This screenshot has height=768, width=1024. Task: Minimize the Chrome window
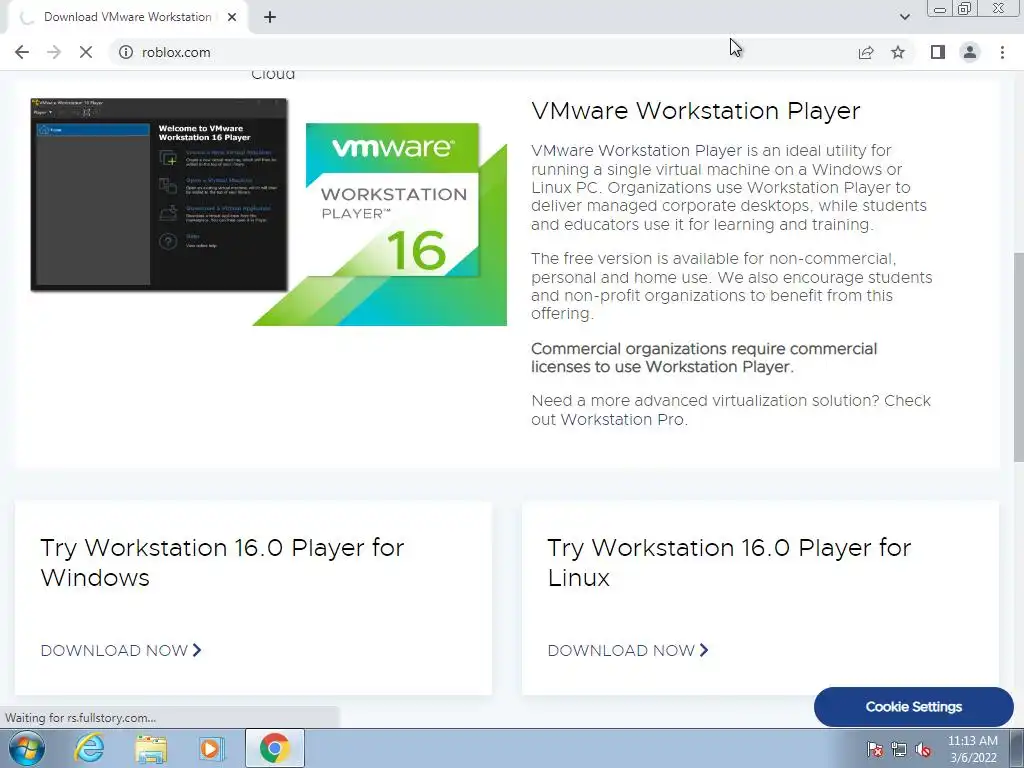[x=940, y=8]
